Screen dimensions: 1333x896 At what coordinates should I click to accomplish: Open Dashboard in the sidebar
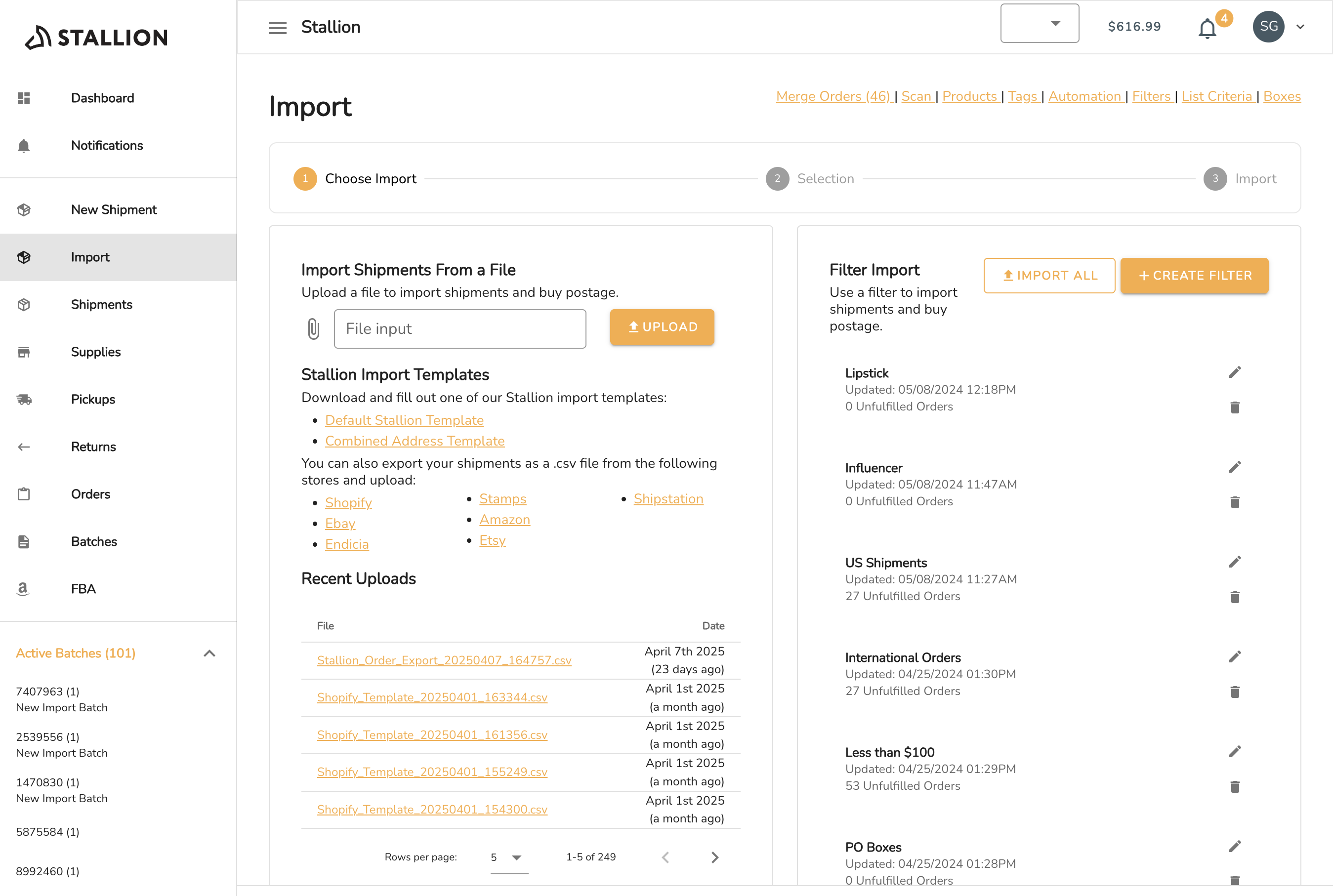(x=118, y=98)
